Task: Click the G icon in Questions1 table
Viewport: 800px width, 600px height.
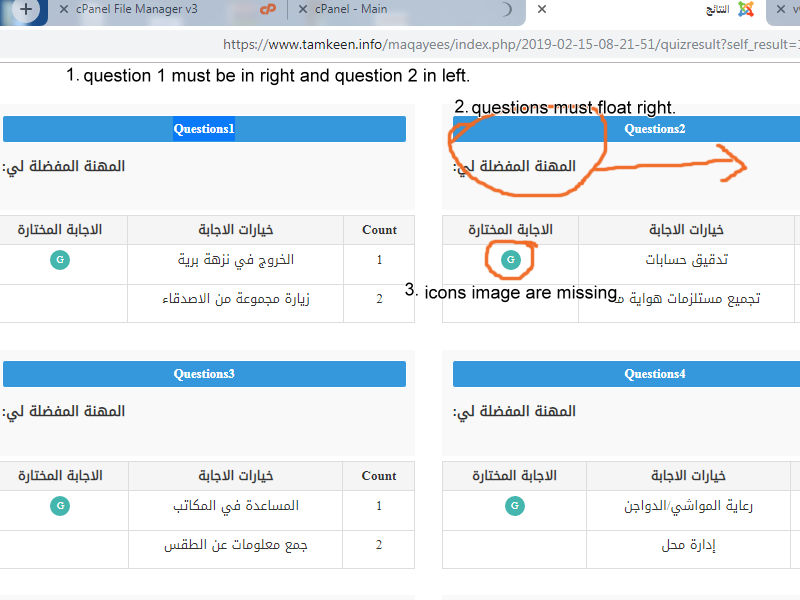Action: [60, 260]
